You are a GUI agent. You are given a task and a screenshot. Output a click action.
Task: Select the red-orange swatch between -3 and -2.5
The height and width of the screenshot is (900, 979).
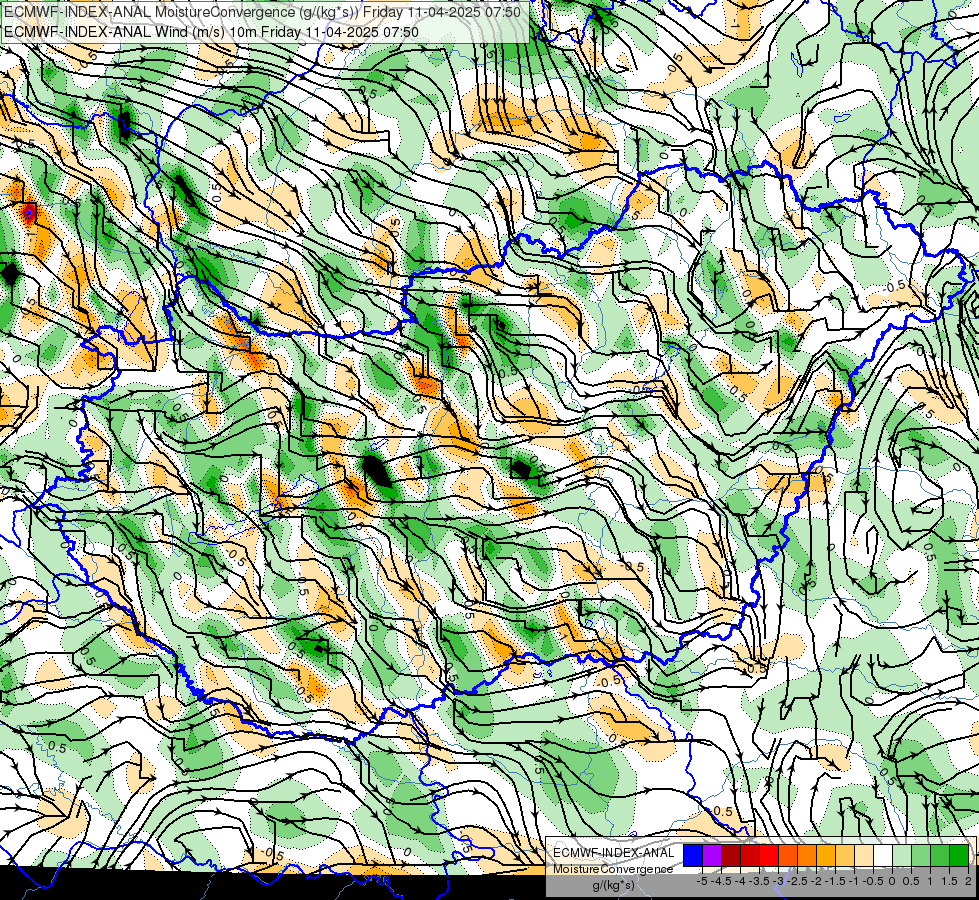pyautogui.click(x=788, y=855)
